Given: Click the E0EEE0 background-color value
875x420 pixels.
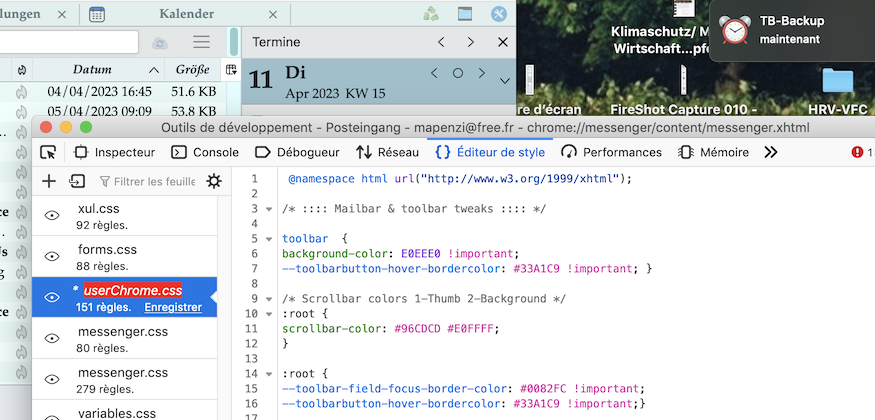Looking at the screenshot, I should click(x=421, y=254).
